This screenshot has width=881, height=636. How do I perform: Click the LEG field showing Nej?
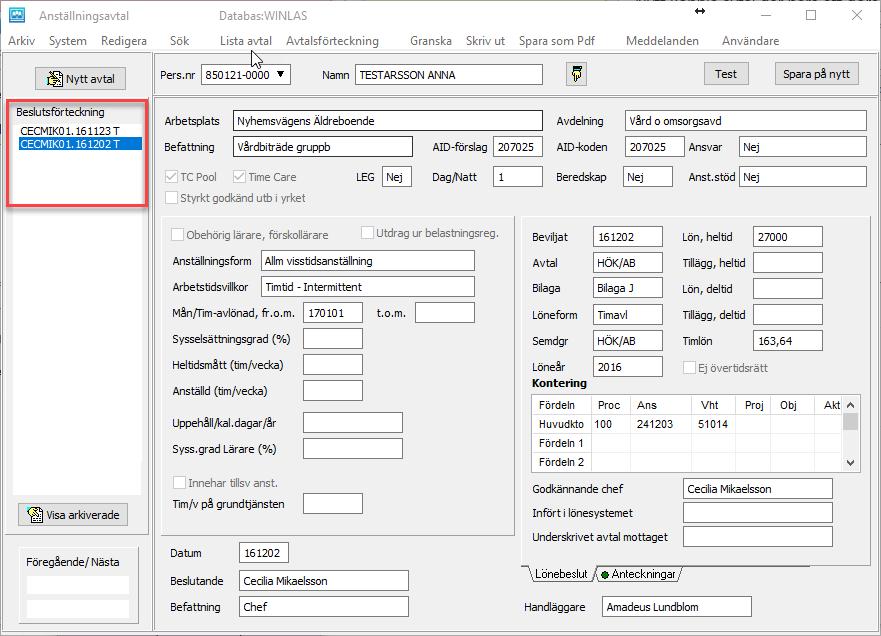397,177
